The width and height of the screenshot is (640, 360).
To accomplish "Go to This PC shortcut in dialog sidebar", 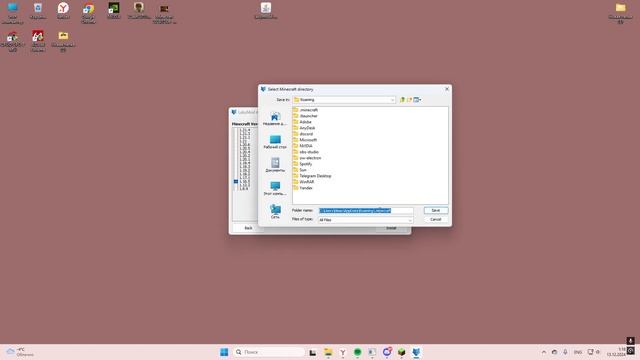I will 275,188.
